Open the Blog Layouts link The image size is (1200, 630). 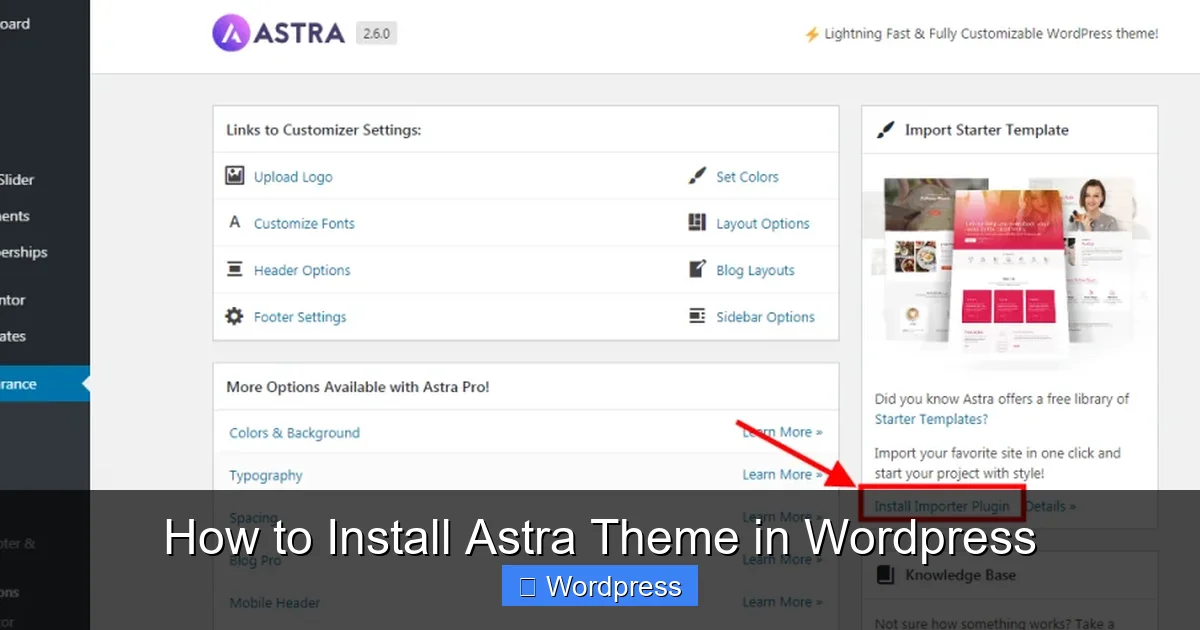tap(755, 271)
